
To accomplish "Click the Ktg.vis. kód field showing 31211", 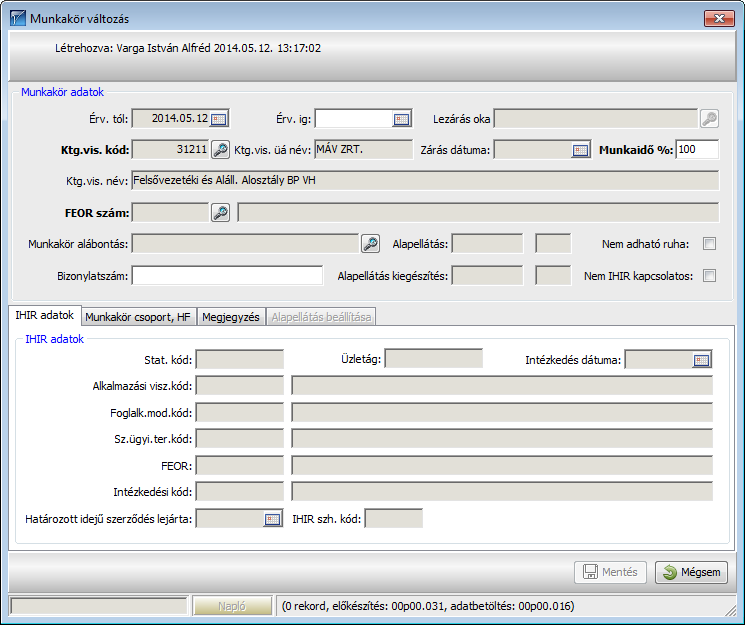I will click(171, 150).
